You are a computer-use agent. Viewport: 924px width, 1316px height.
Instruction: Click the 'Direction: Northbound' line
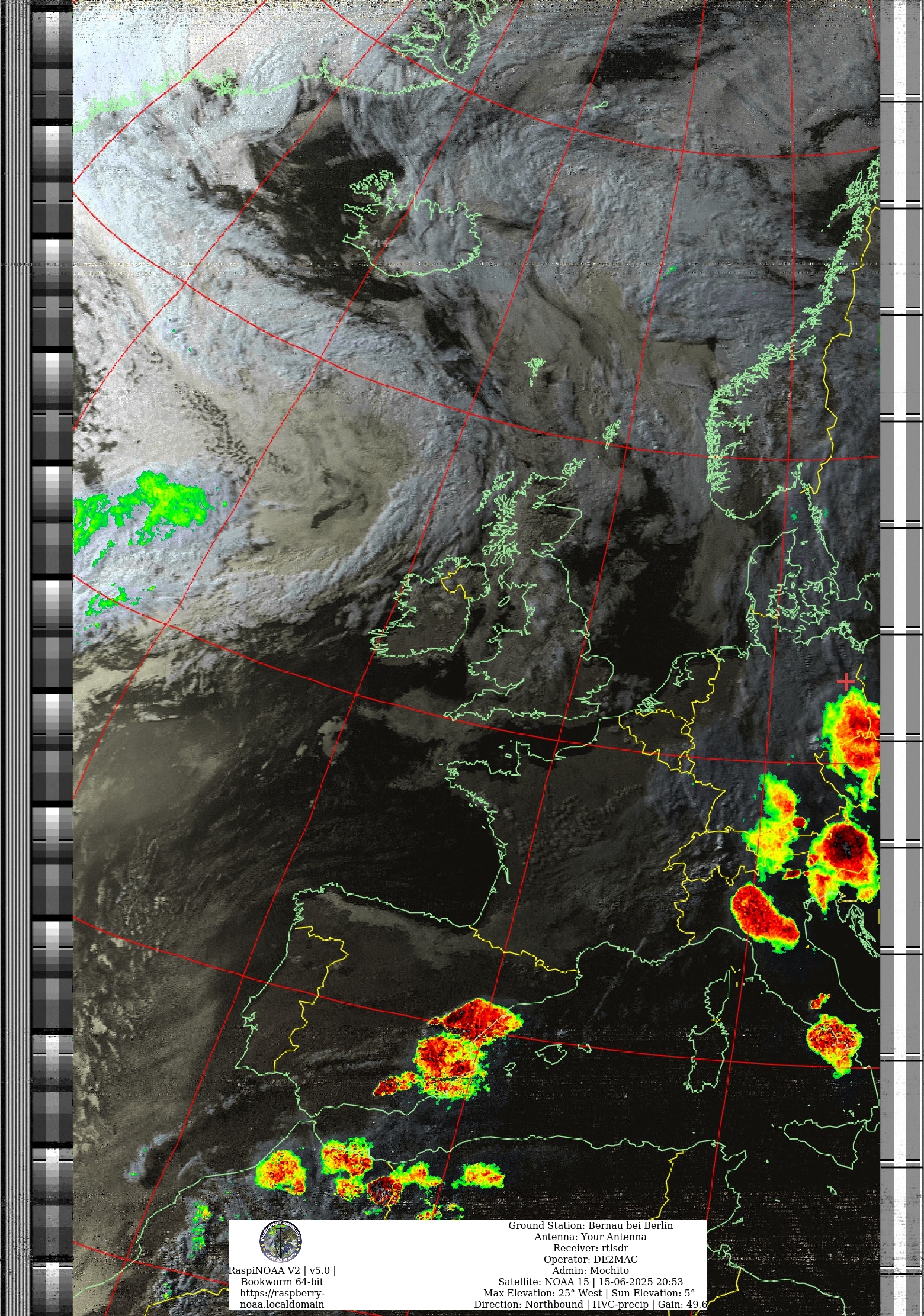[591, 1305]
